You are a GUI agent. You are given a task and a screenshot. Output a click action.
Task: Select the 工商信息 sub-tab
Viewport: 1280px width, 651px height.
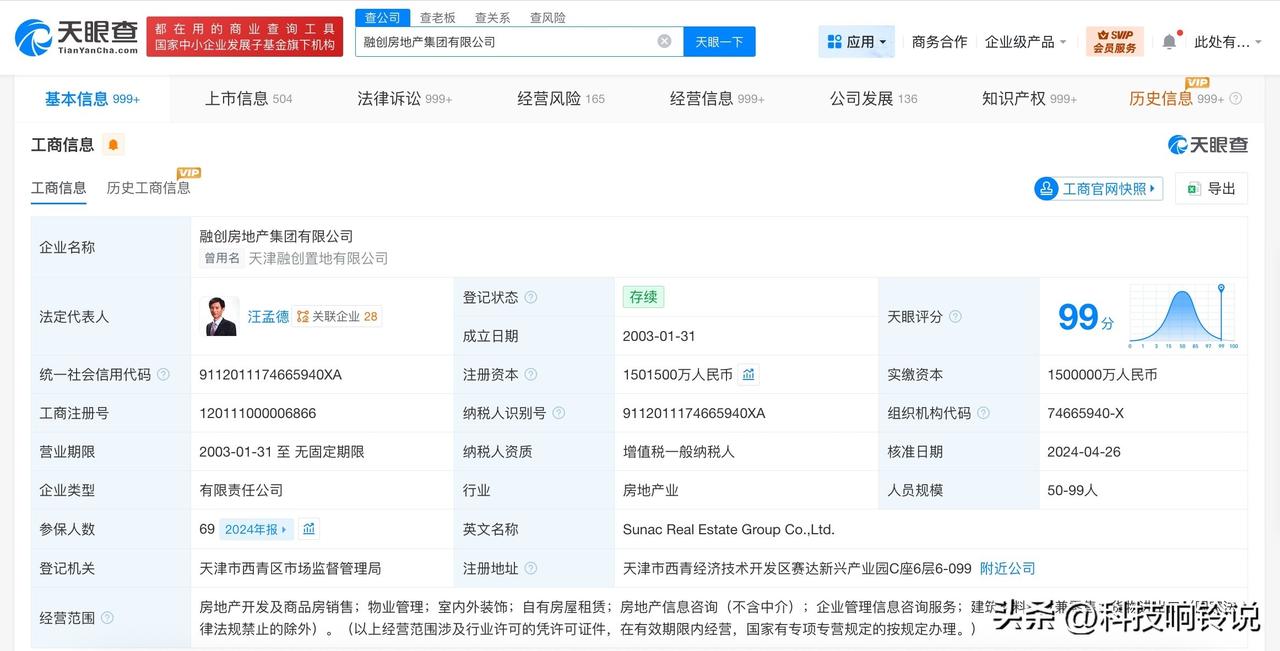coord(59,188)
